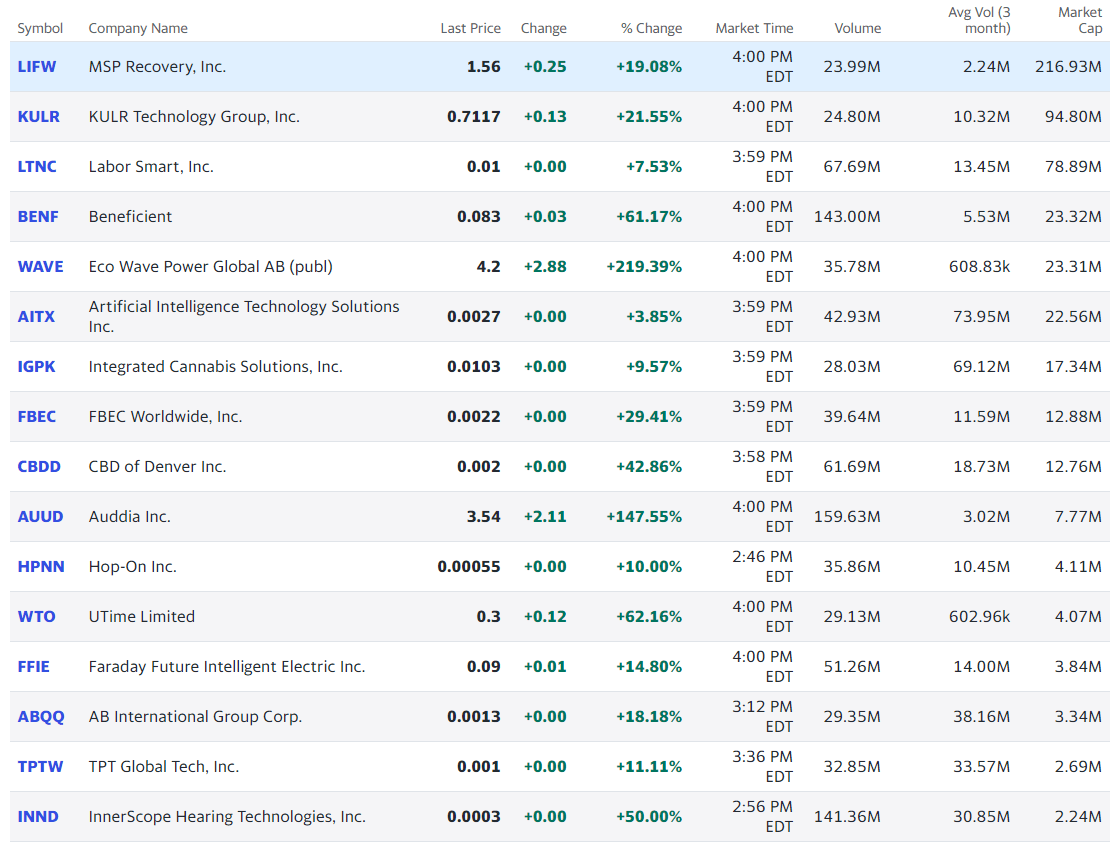Image resolution: width=1120 pixels, height=842 pixels.
Task: Click the 159.63M volume value
Action: [847, 516]
